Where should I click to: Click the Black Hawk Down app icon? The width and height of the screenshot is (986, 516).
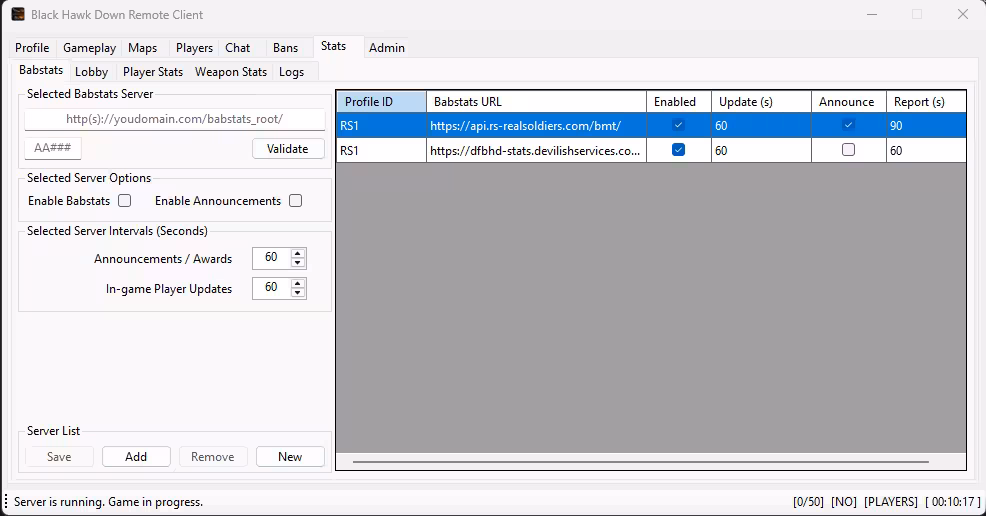18,14
